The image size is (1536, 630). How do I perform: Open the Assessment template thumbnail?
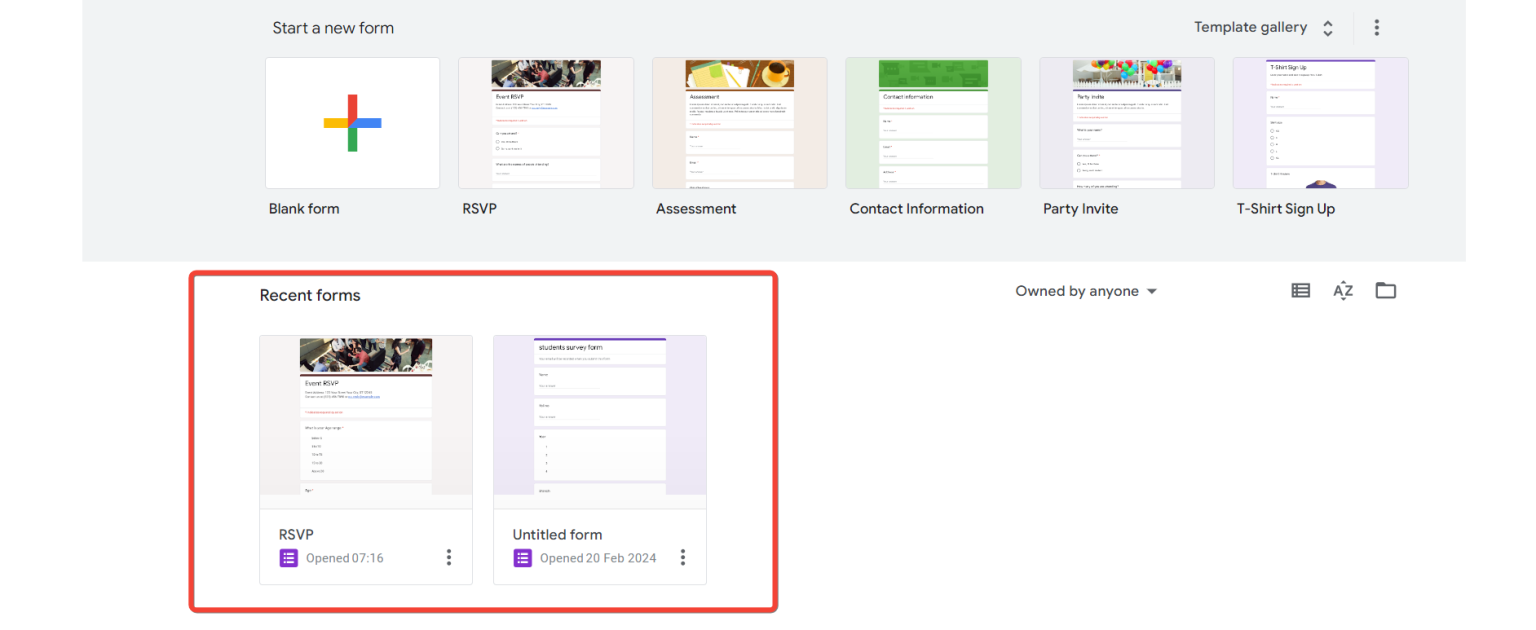tap(740, 123)
